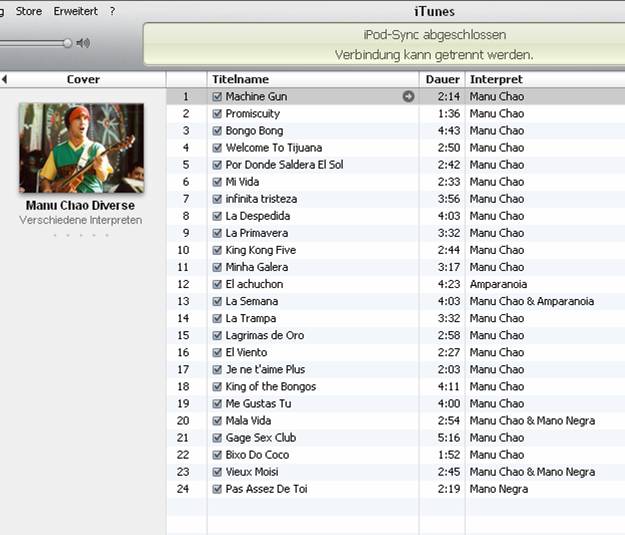Screen dimensions: 625x535
Task: Toggle the La Trampa checkbox
Action: (x=217, y=319)
